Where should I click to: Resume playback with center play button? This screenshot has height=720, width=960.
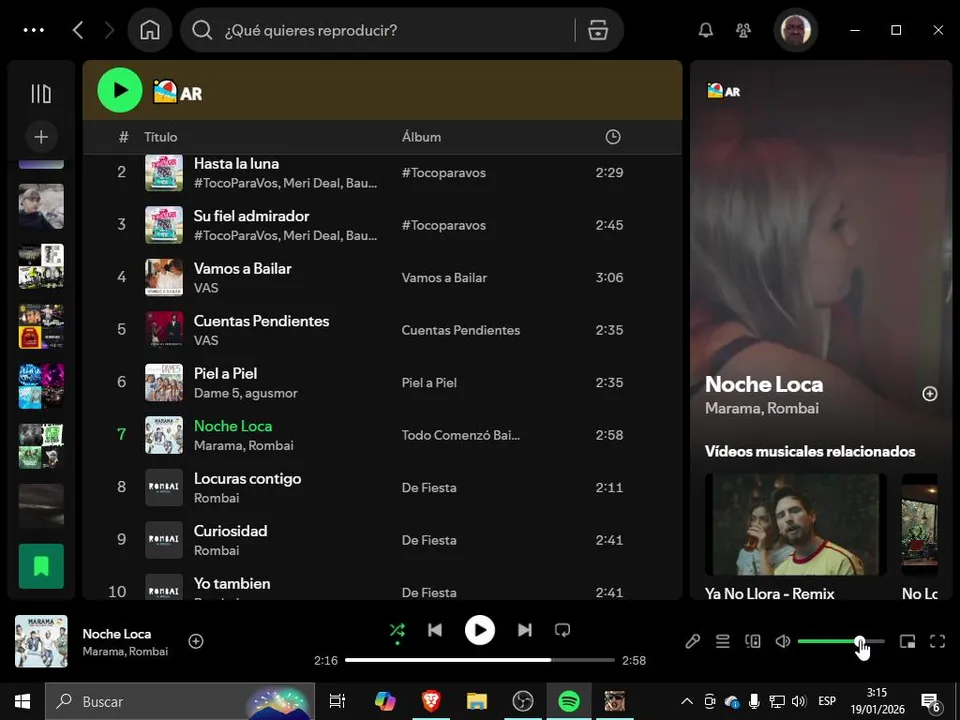(480, 630)
